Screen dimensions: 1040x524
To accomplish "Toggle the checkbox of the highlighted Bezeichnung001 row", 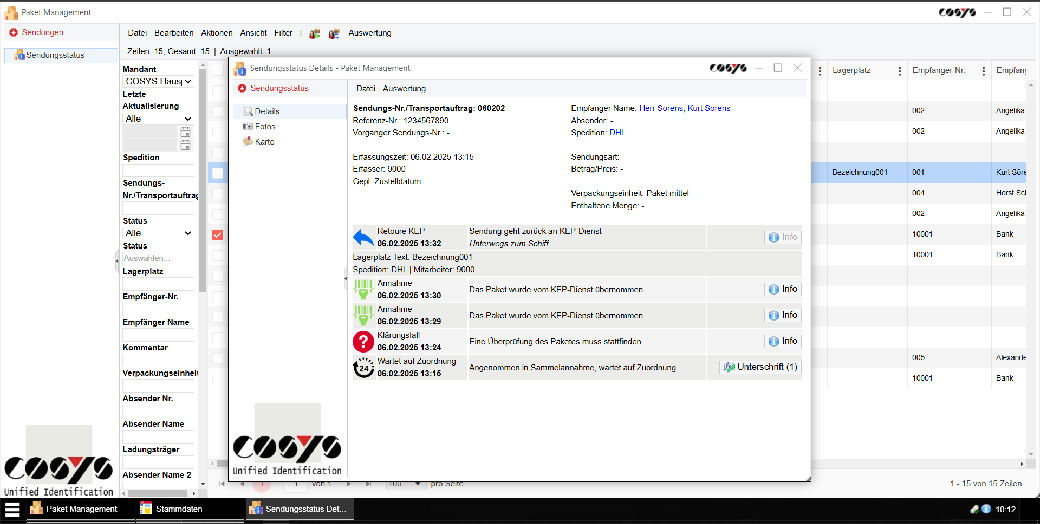I will 218,173.
